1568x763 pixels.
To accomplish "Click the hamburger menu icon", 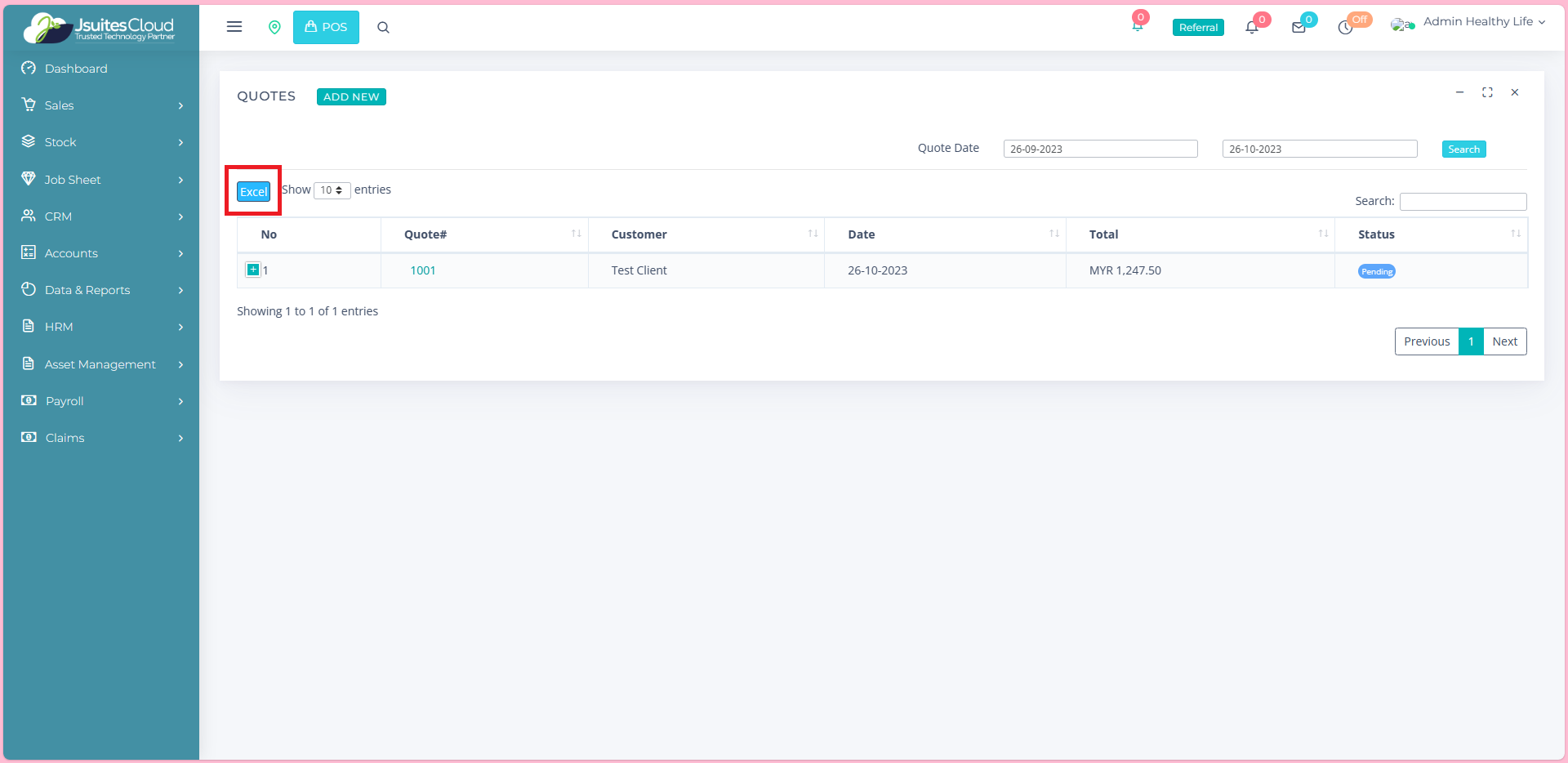I will (x=234, y=27).
